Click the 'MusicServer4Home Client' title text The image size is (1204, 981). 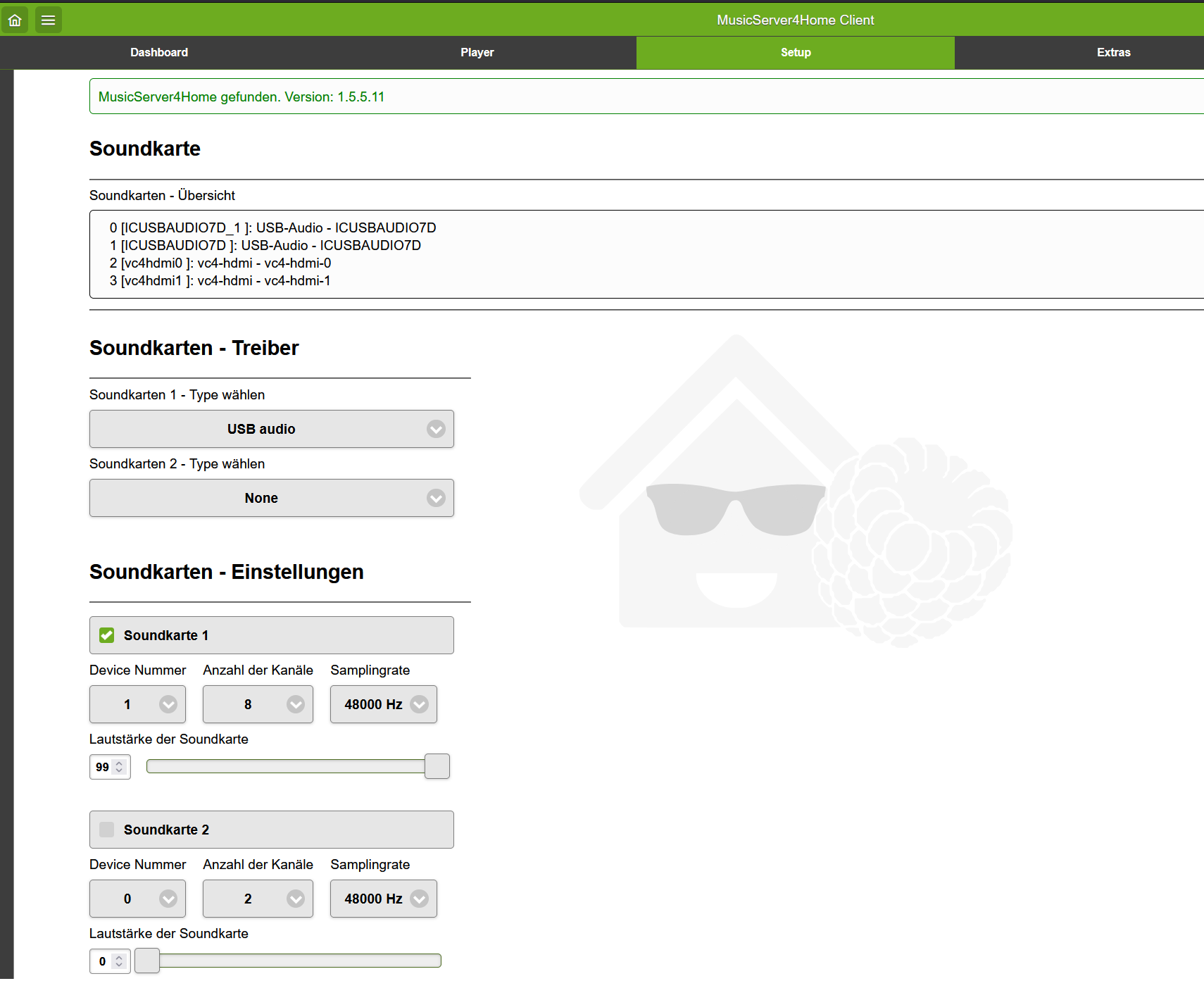[796, 20]
